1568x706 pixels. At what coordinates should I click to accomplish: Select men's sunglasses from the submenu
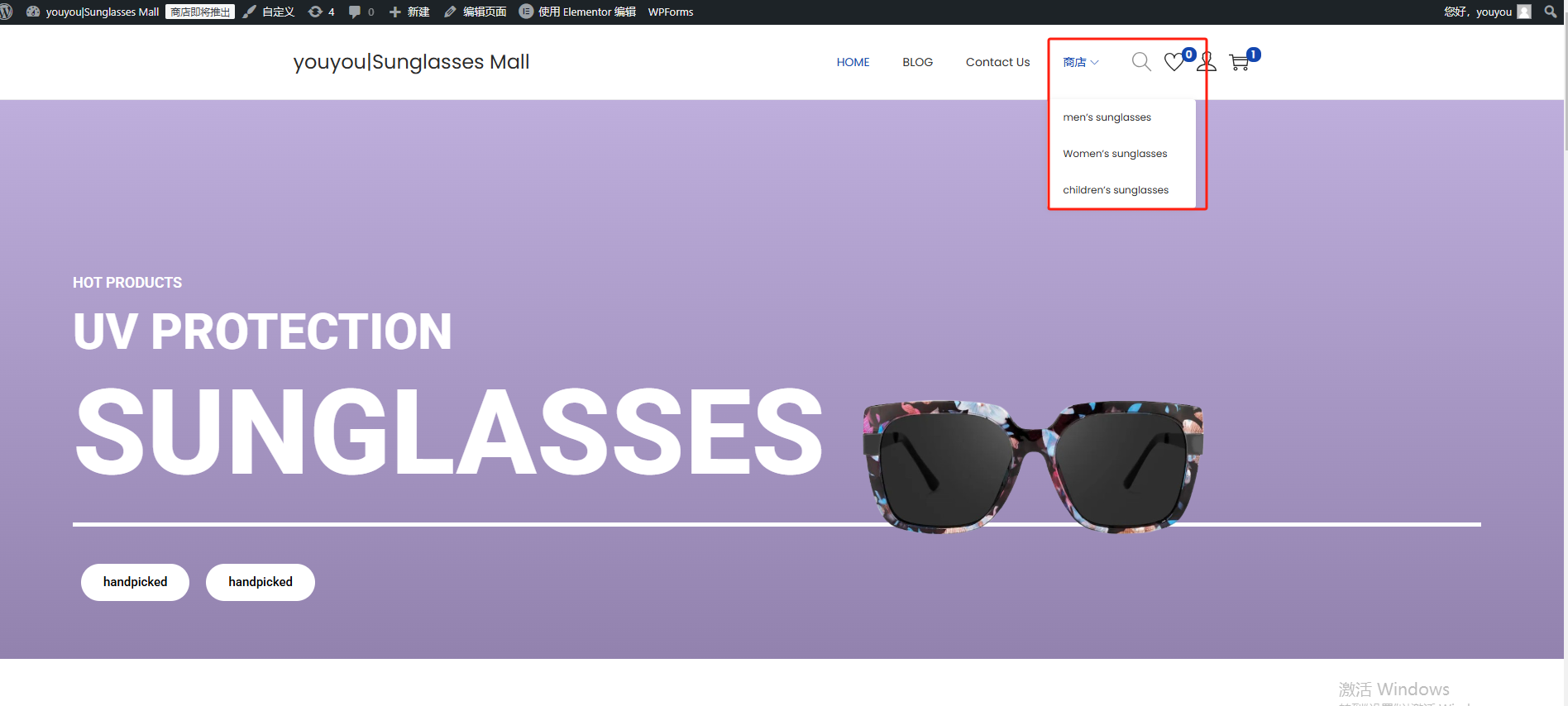1107,117
